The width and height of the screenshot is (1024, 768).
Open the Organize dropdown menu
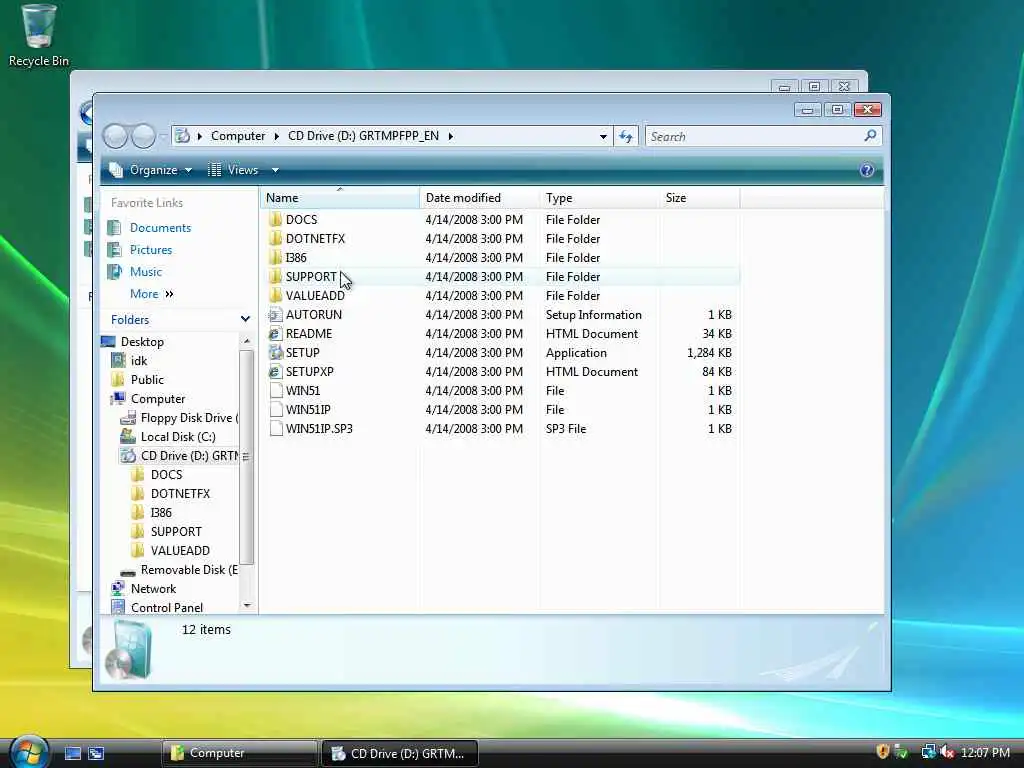pos(151,170)
